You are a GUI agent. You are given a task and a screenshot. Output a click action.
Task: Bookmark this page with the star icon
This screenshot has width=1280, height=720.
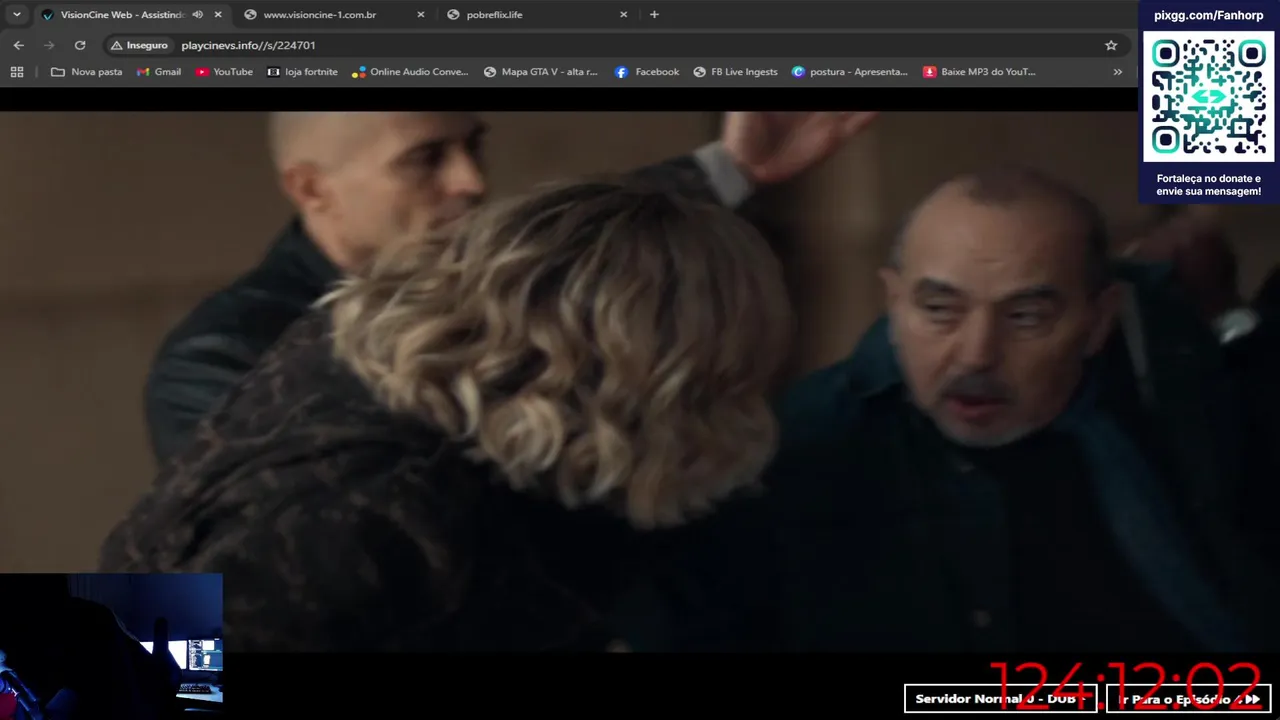pyautogui.click(x=1111, y=45)
